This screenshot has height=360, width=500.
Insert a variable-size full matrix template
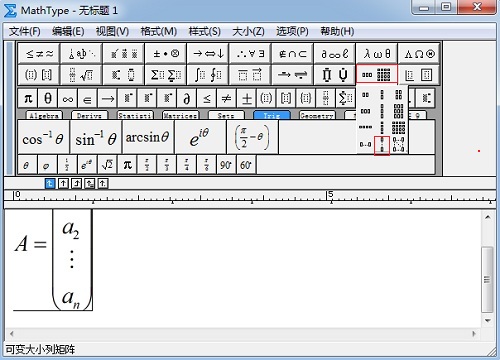(399, 145)
